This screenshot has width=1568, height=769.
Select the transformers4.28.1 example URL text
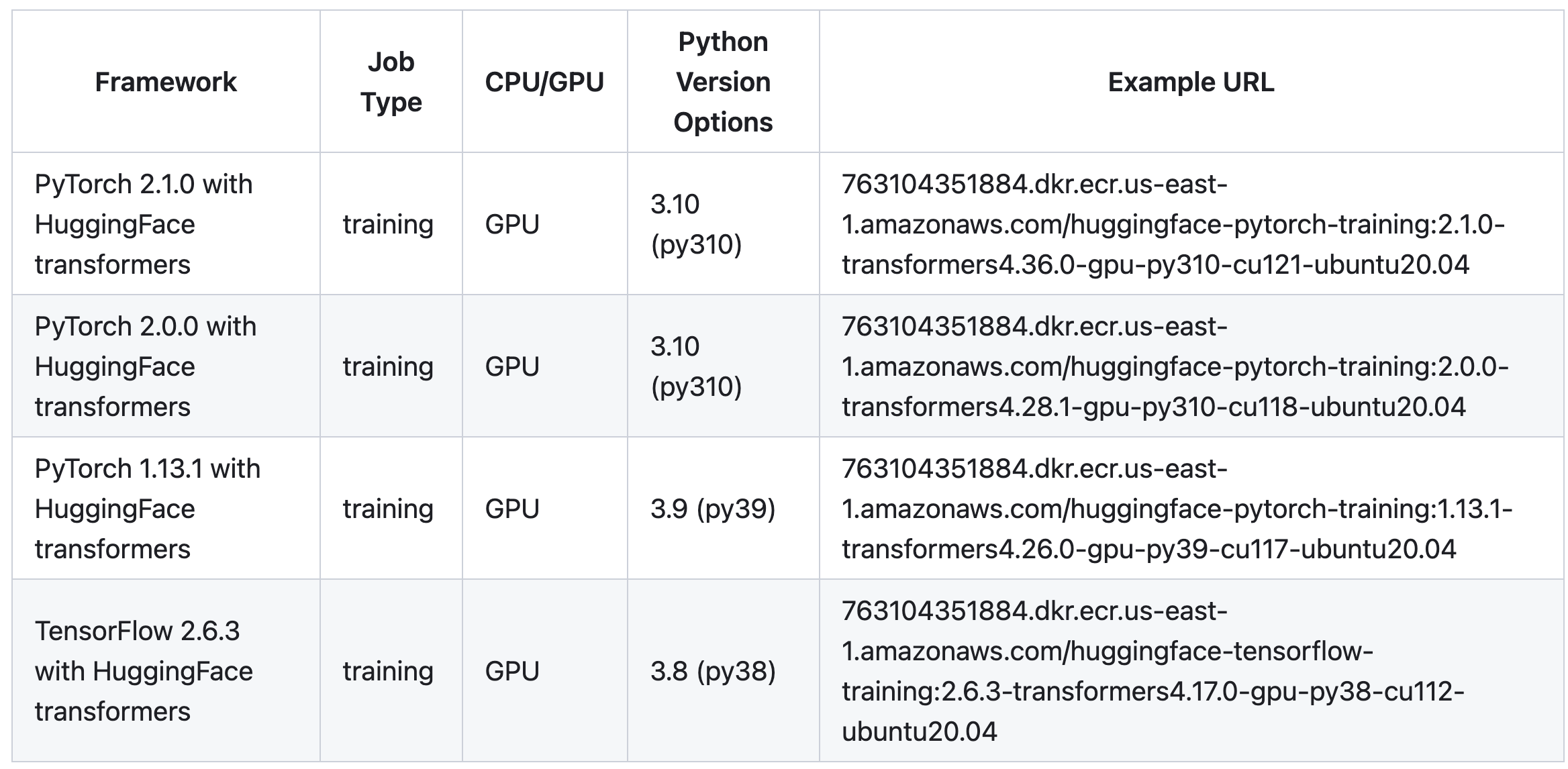pyautogui.click(x=1153, y=407)
